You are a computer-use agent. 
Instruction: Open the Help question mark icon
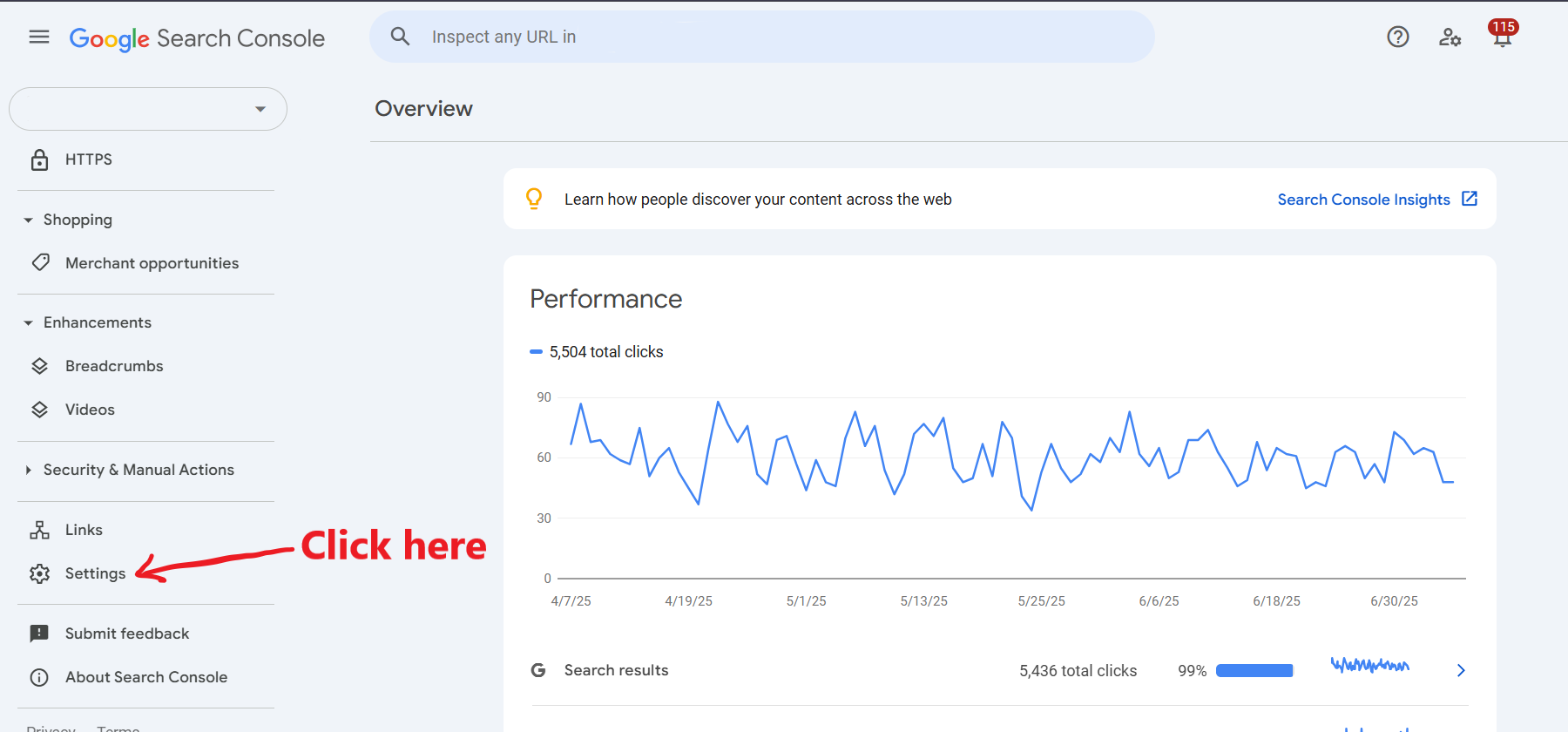tap(1398, 37)
